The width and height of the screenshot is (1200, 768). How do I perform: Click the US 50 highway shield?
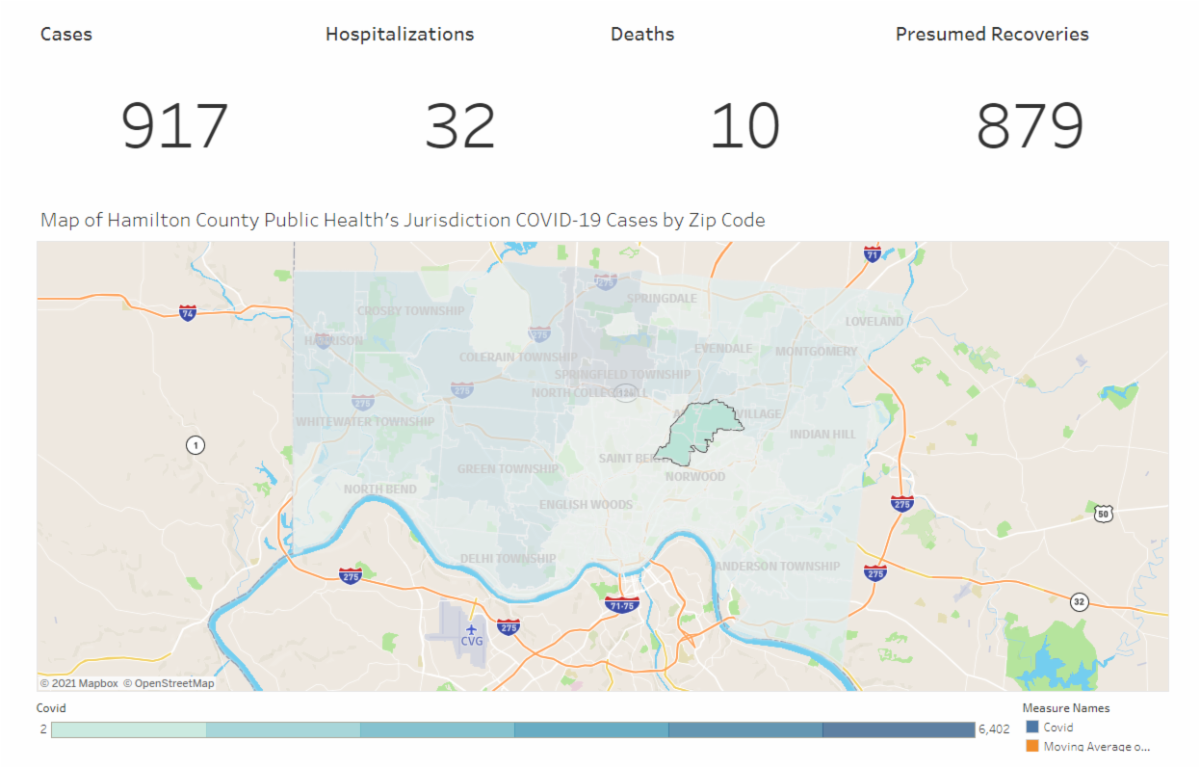point(1103,513)
